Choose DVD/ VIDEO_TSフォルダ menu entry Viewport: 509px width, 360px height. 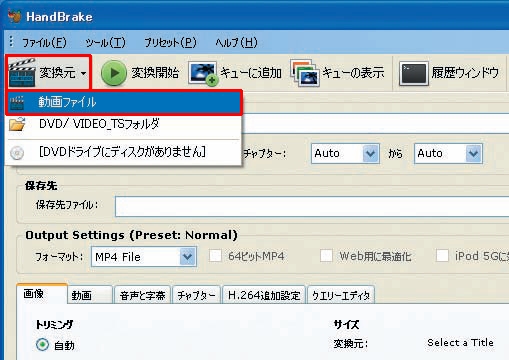click(123, 124)
